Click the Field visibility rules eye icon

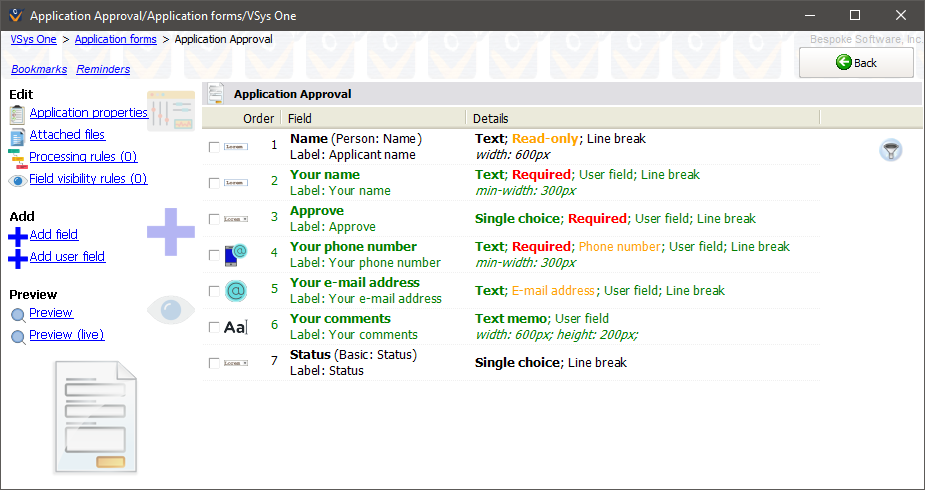point(17,180)
